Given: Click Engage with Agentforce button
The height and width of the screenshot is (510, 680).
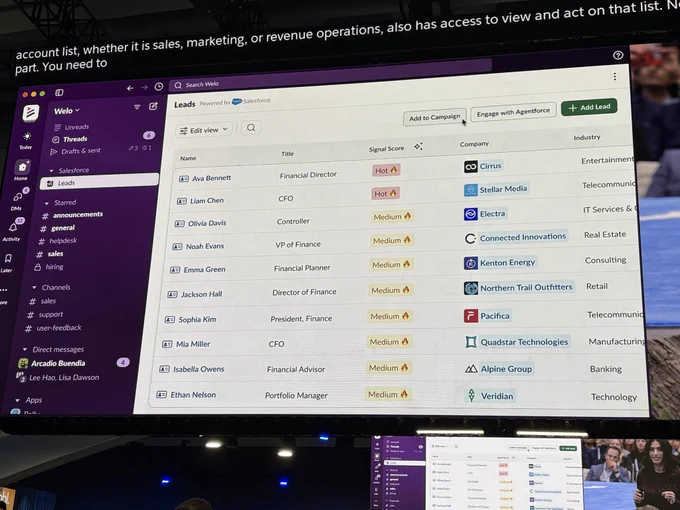Looking at the screenshot, I should [513, 112].
